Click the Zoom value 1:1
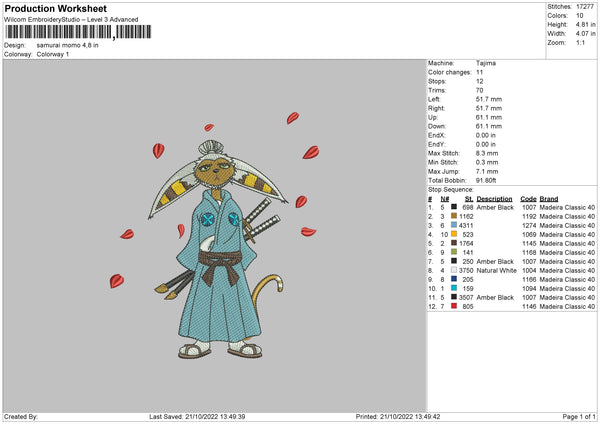Viewport: 600px width, 424px height. pos(580,42)
